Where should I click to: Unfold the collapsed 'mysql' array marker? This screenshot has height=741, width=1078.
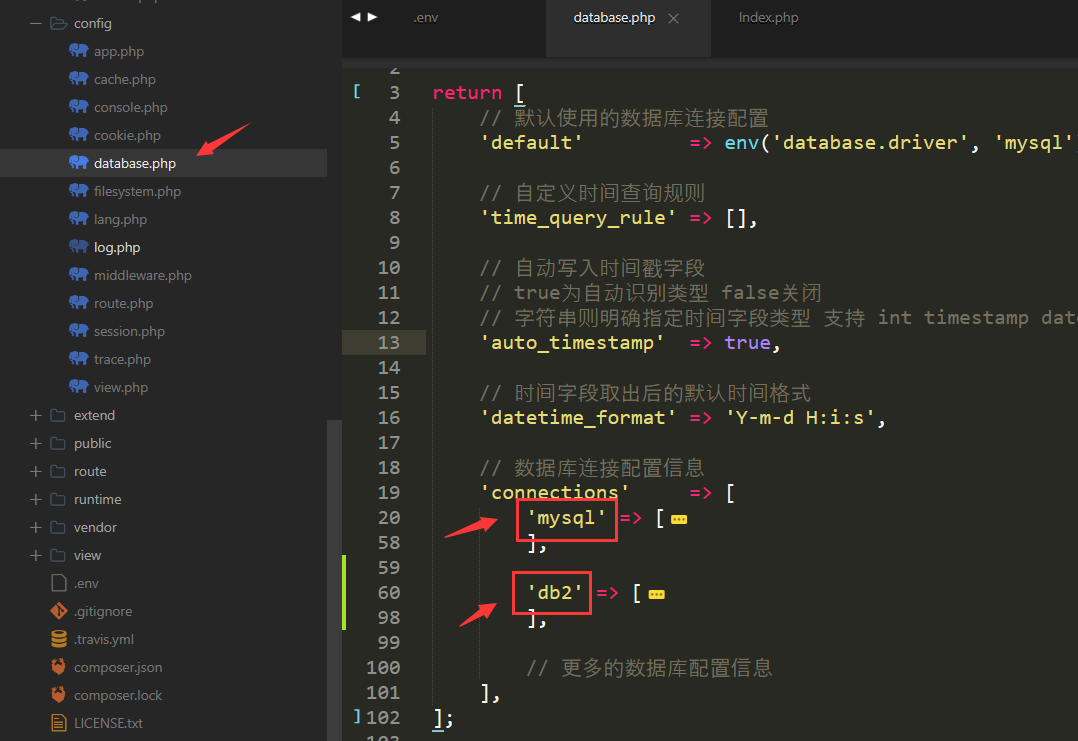point(679,519)
